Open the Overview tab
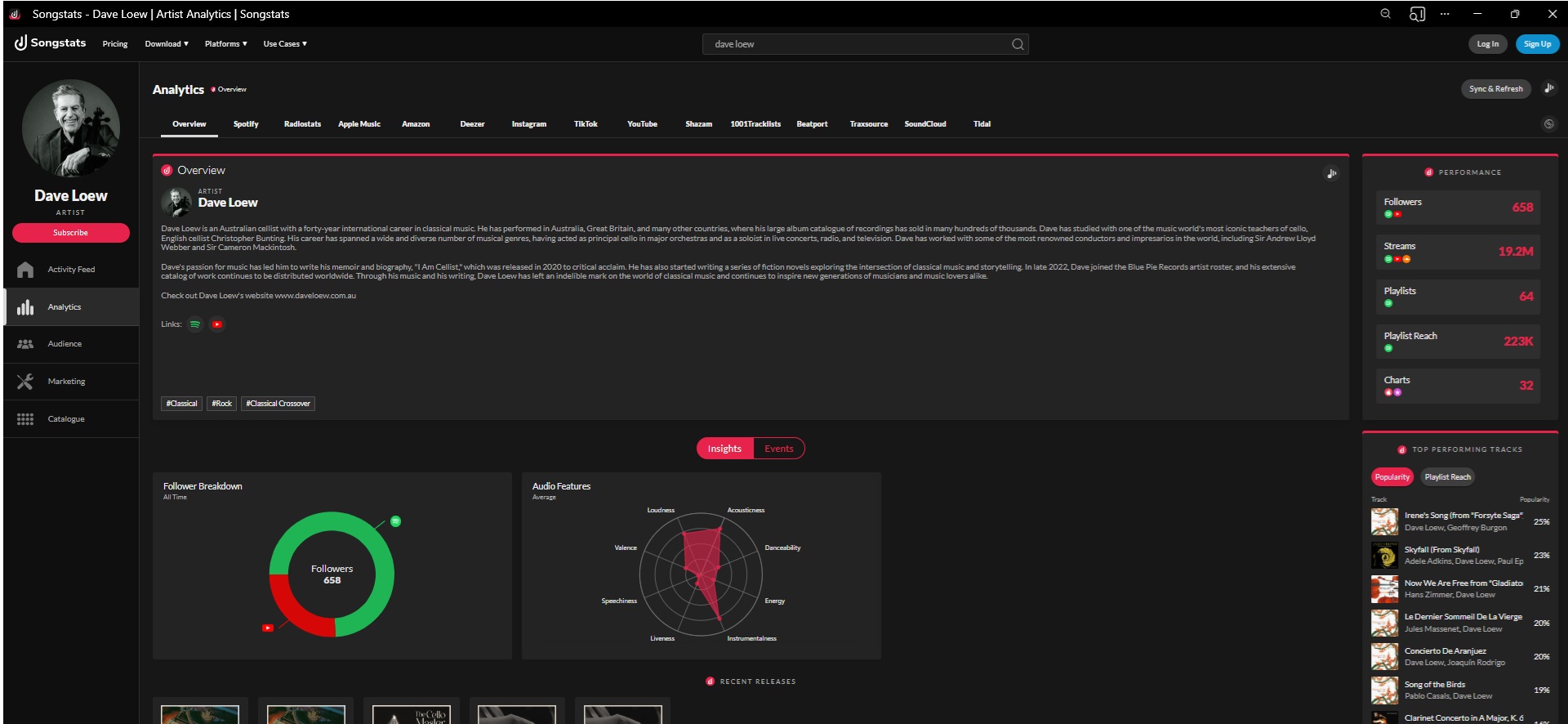Image resolution: width=1568 pixels, height=724 pixels. [x=189, y=124]
